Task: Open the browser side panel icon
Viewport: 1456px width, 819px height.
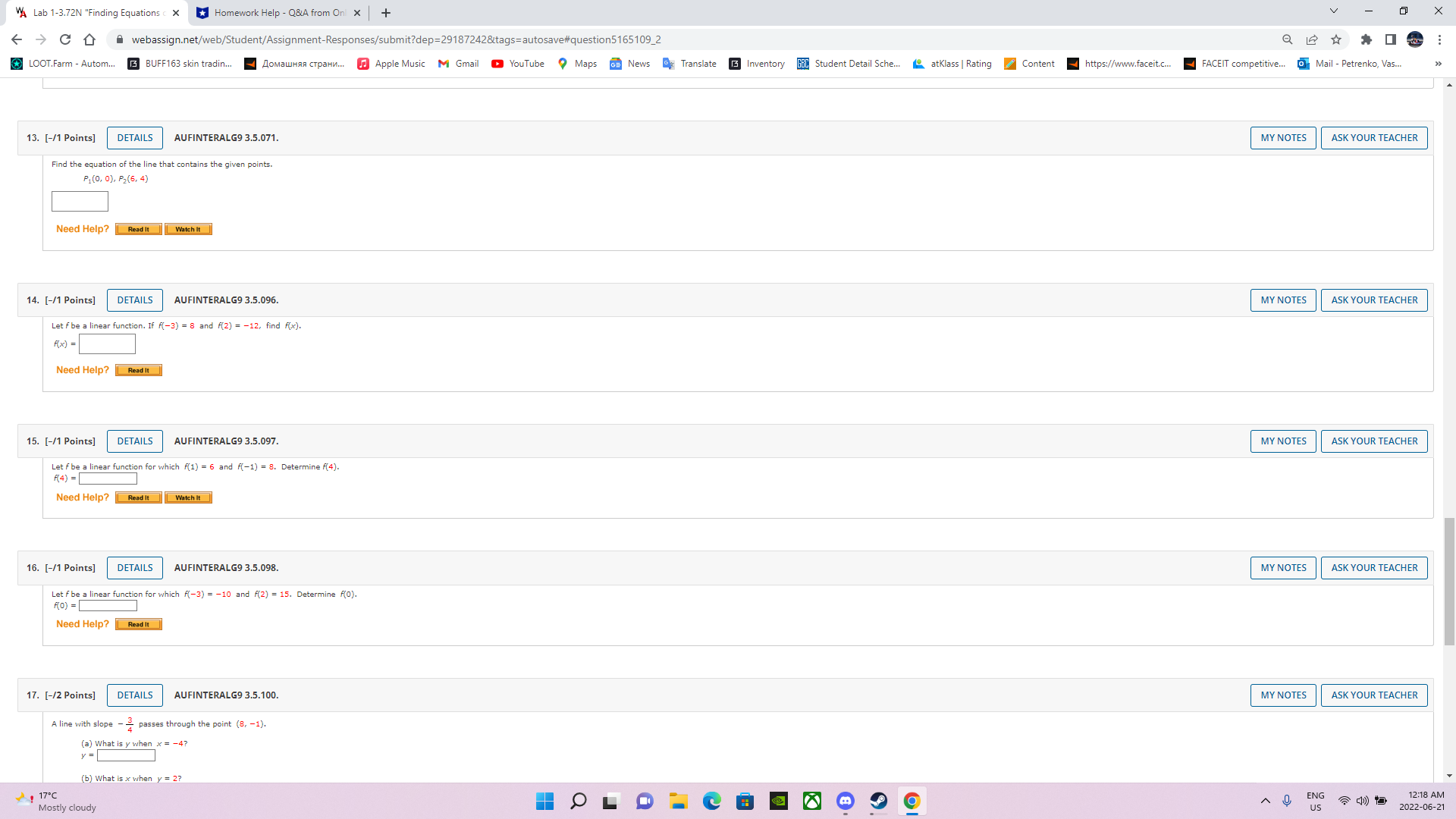Action: click(1390, 39)
